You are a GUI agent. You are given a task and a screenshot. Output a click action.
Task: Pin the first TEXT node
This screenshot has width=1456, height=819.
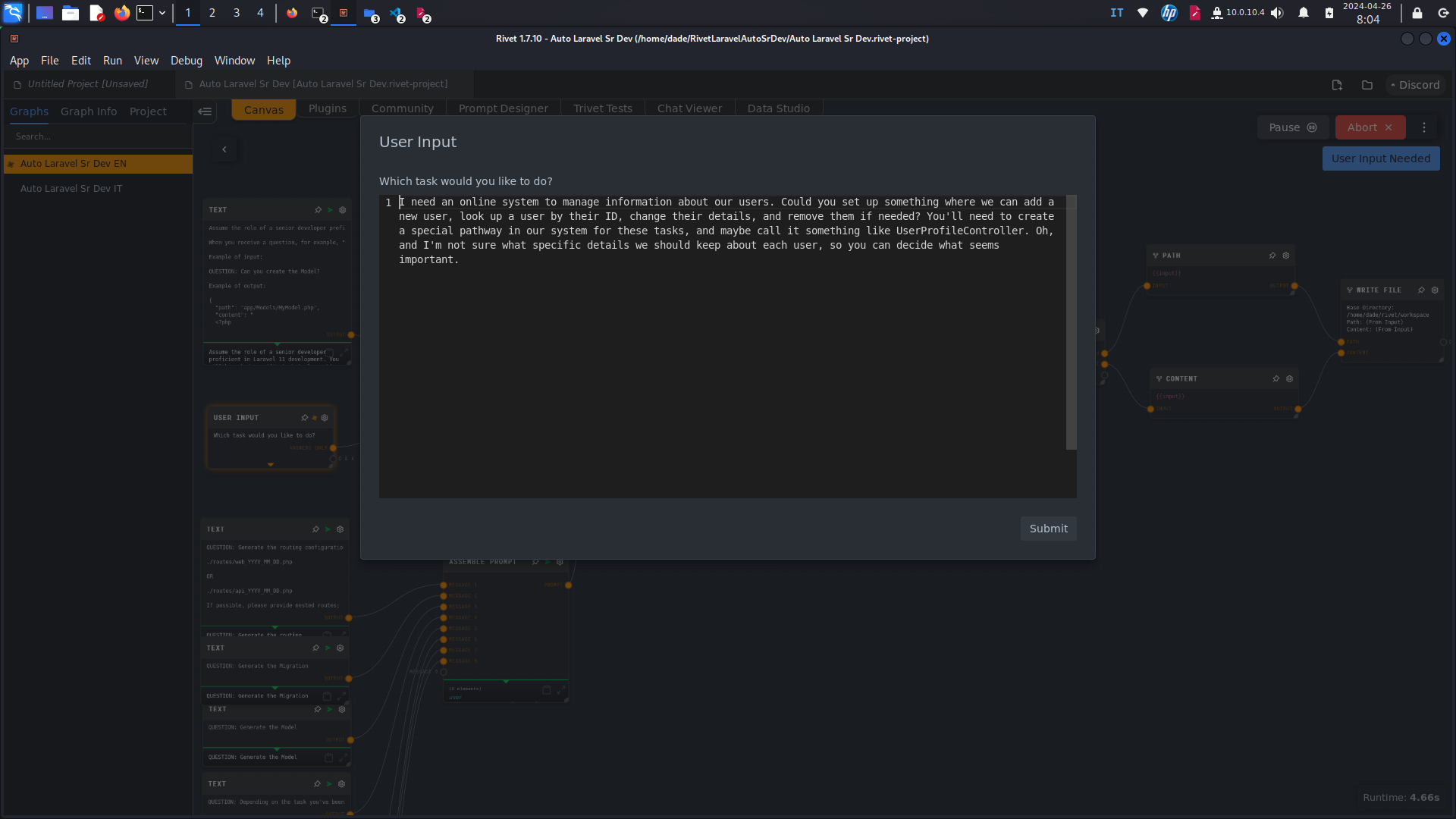(x=318, y=210)
